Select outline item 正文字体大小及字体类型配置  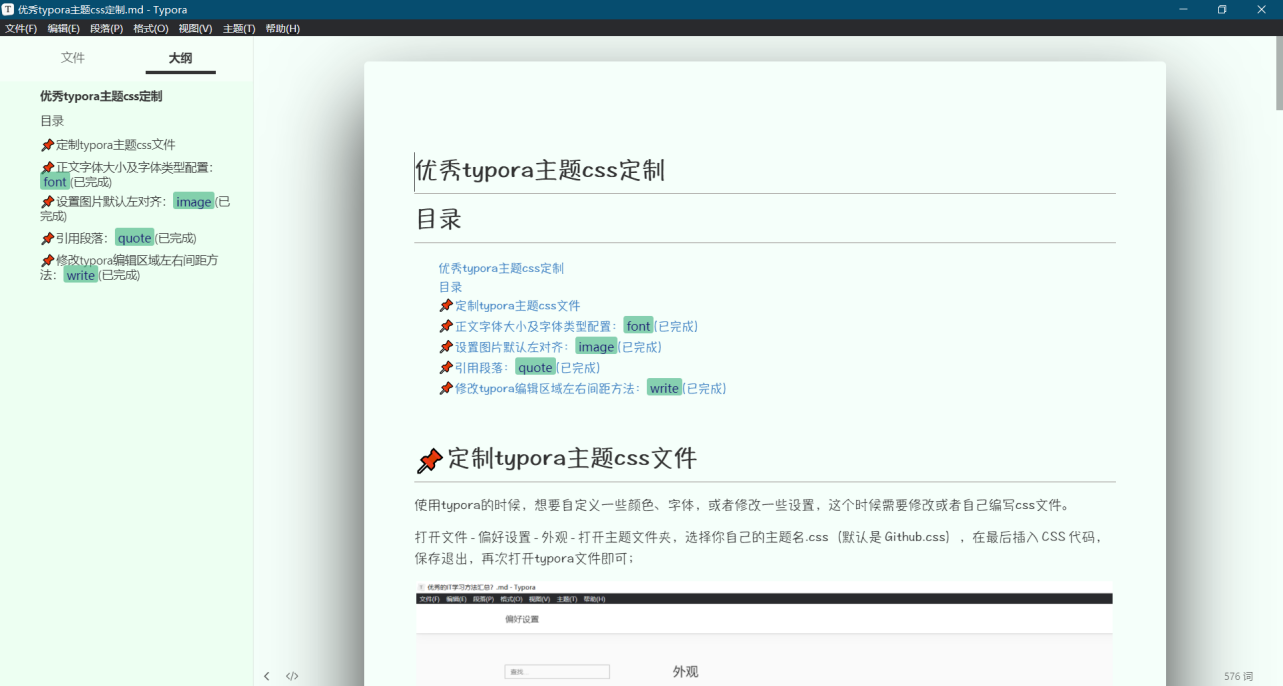(x=127, y=174)
